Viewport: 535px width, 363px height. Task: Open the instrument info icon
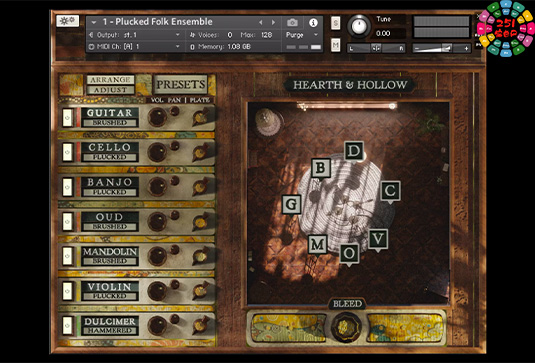313,23
